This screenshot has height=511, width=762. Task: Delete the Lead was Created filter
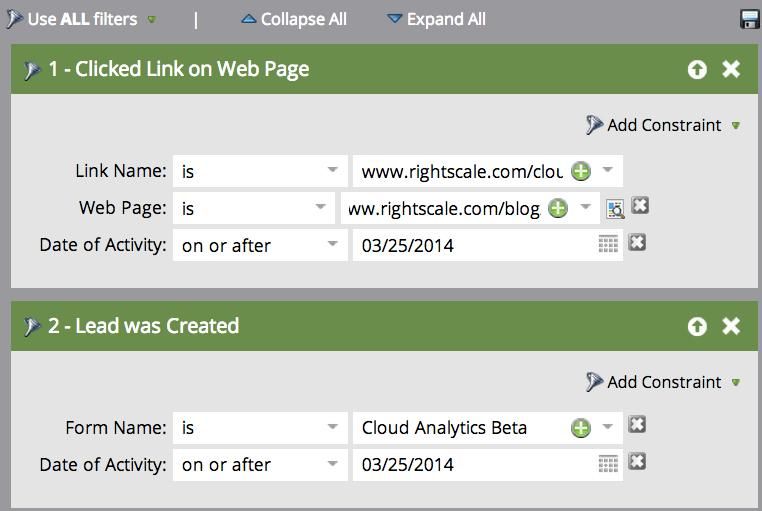tap(731, 326)
